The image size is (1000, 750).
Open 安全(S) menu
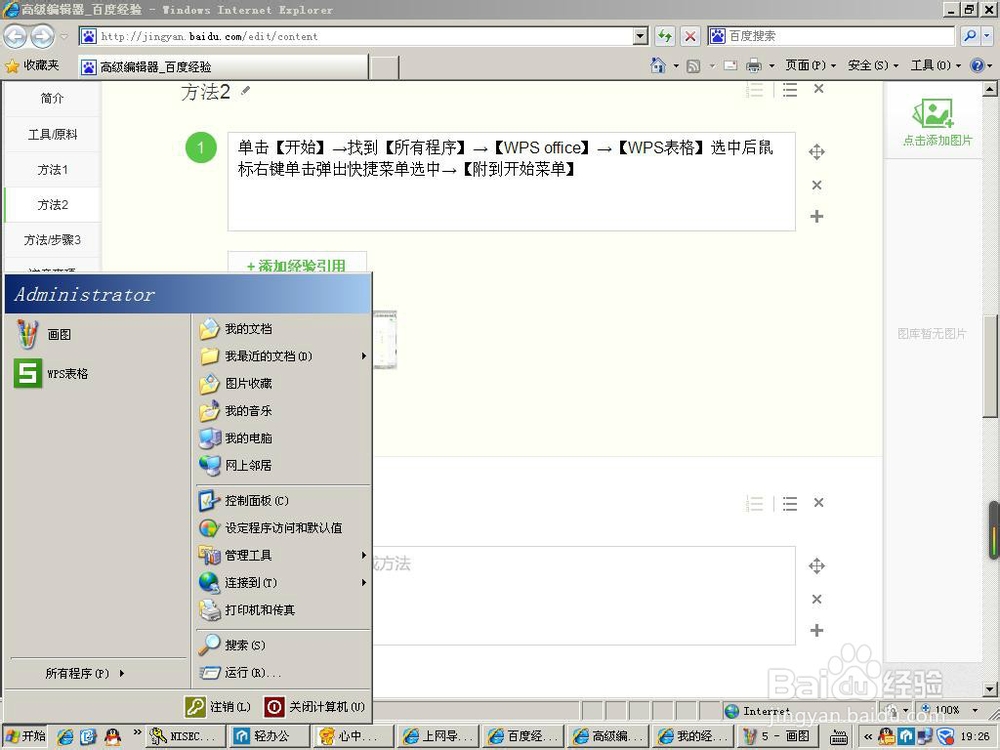(x=873, y=65)
